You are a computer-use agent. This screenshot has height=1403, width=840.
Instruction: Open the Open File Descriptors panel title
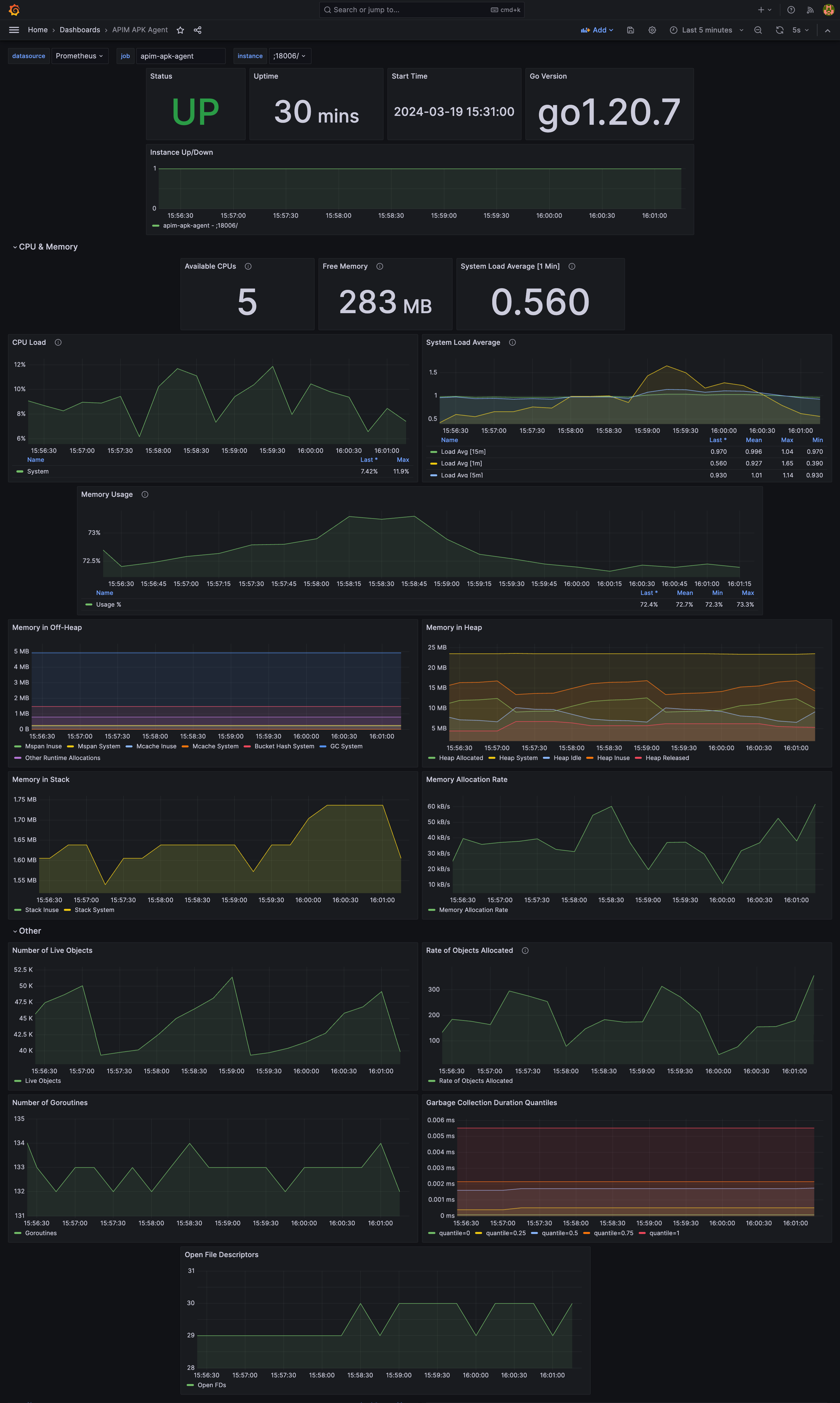221,1255
